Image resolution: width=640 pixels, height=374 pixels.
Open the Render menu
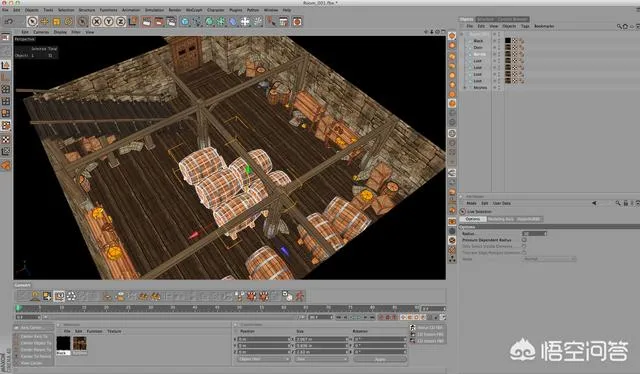175,10
